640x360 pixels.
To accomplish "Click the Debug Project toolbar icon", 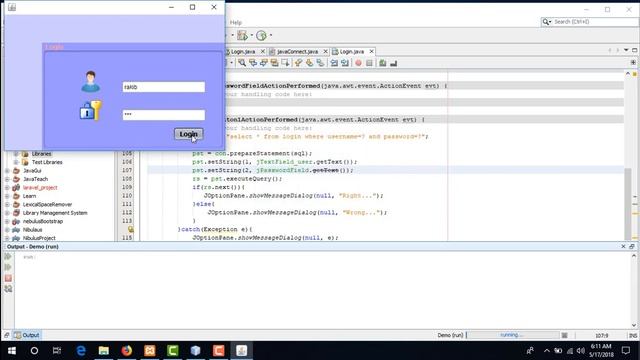I will pyautogui.click(x=242, y=36).
